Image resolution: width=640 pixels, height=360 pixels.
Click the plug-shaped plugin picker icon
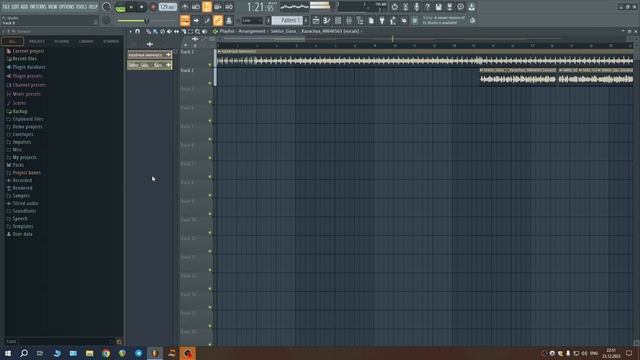(382, 20)
